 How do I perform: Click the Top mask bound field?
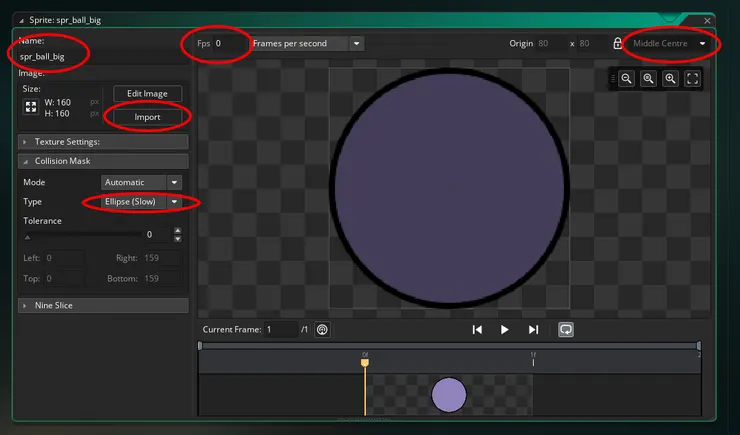65,278
